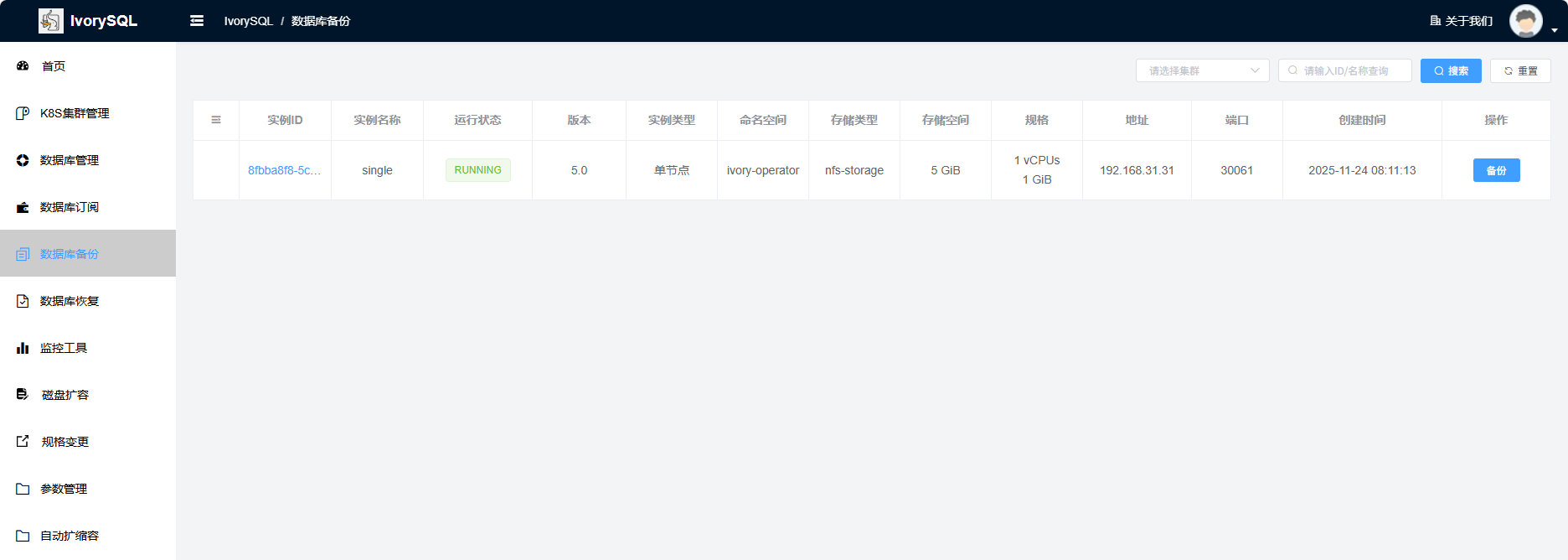Viewport: 1568px width, 560px height.
Task: Click the IvorySQL logo icon
Action: pos(50,21)
